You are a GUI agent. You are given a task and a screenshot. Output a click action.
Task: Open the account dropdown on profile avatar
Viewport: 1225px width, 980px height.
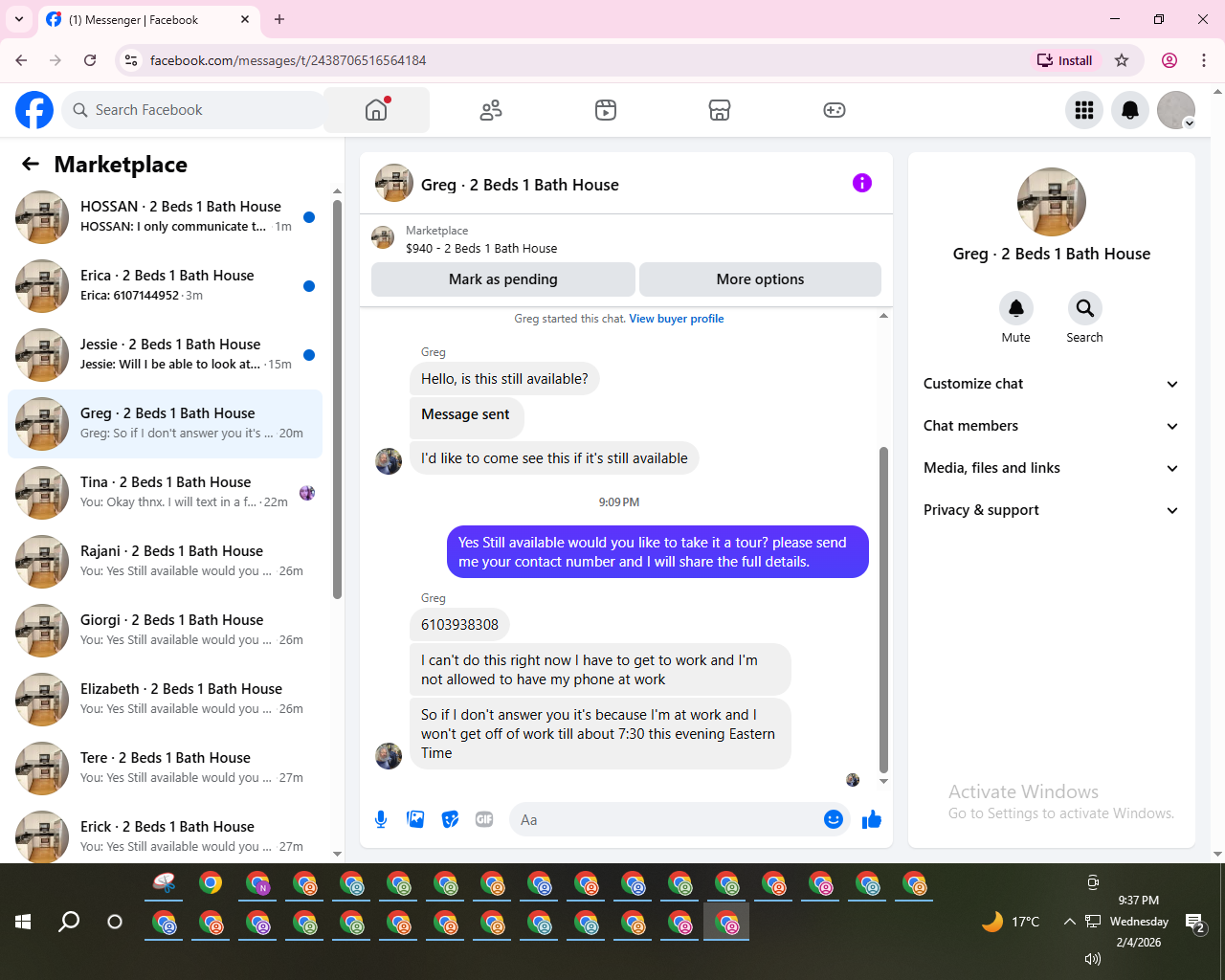click(x=1189, y=123)
